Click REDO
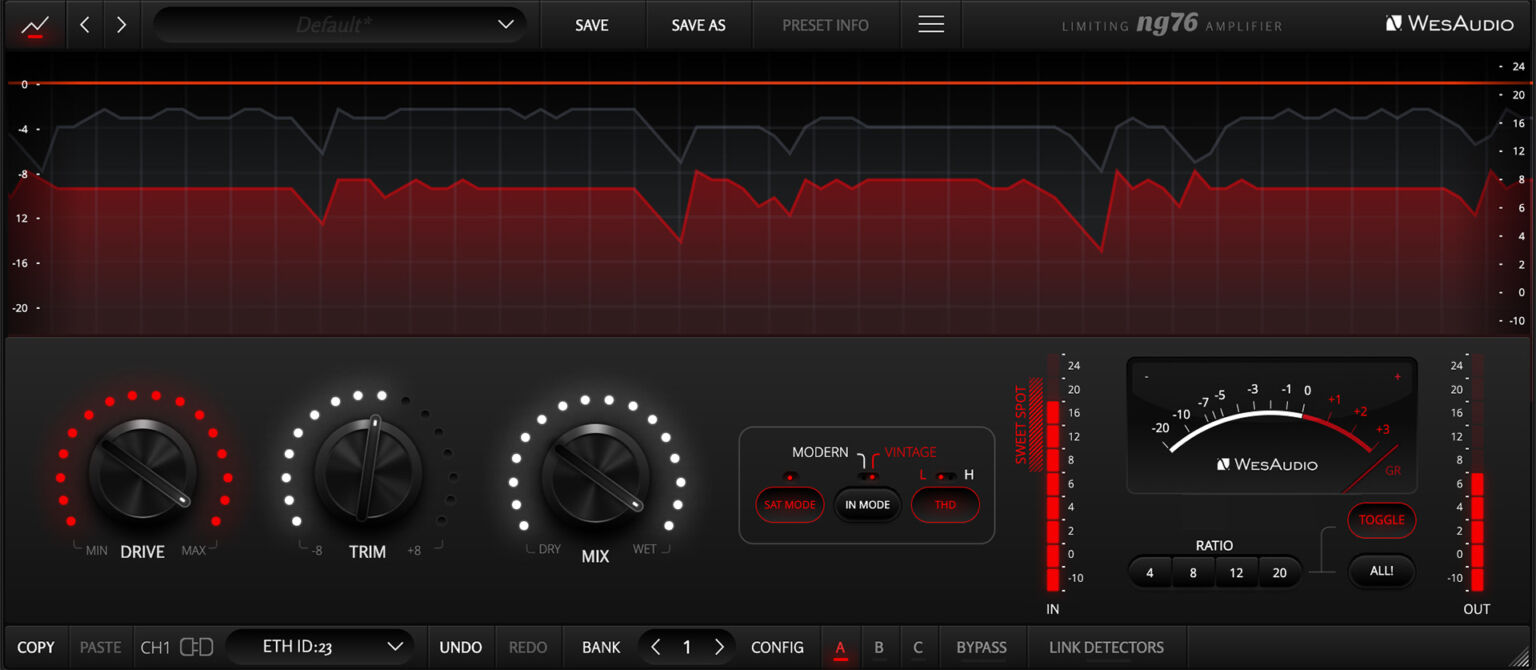Viewport: 1536px width, 670px height. pos(528,647)
